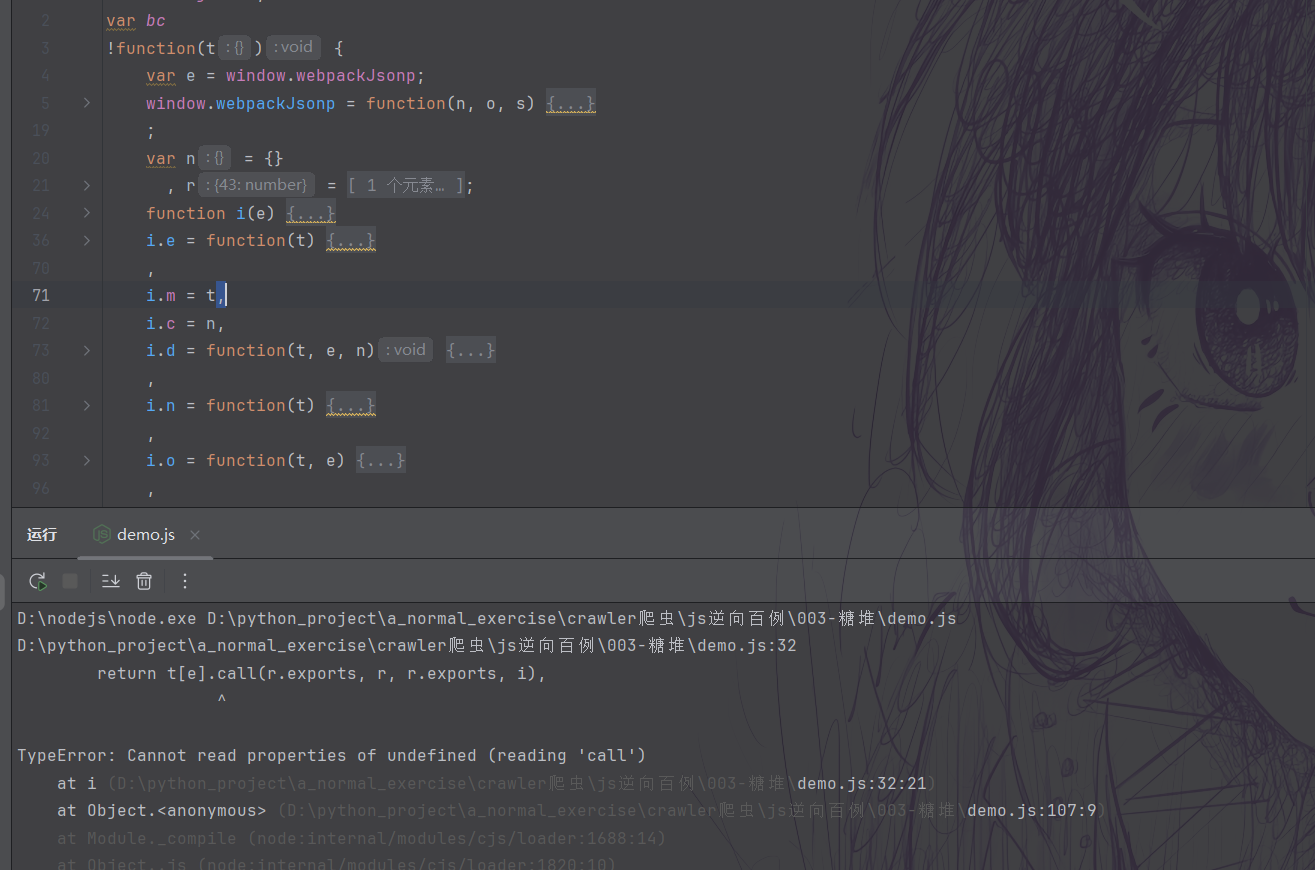The width and height of the screenshot is (1315, 870).
Task: Click the TypeError message in console
Action: (332, 756)
